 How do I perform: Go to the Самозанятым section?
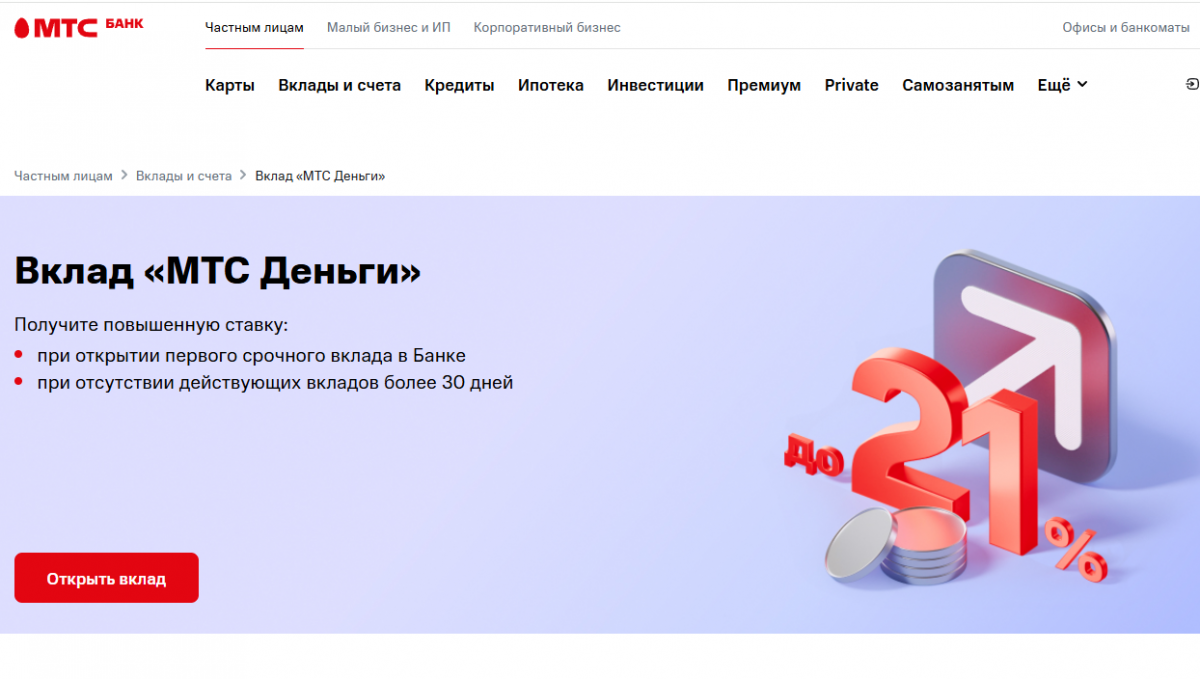pos(958,85)
